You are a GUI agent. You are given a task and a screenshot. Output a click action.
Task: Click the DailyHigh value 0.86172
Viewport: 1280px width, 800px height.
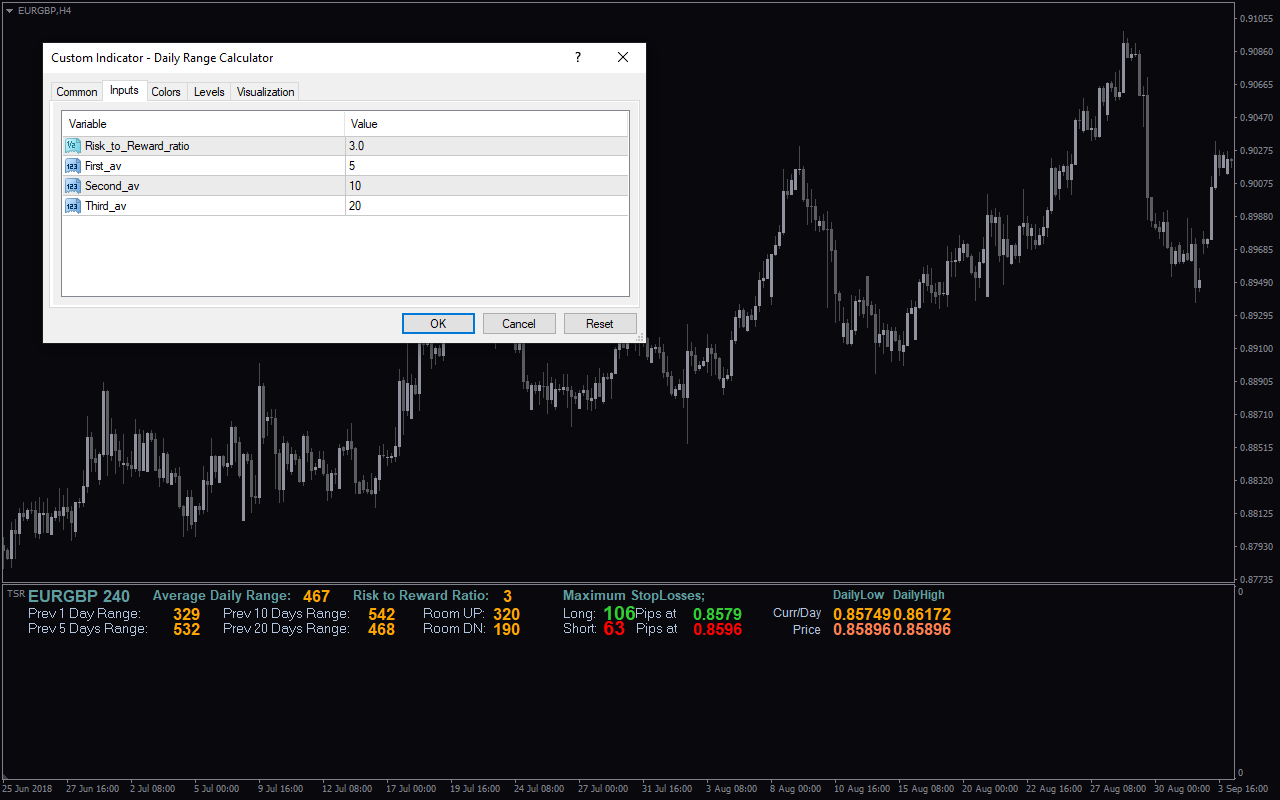922,614
